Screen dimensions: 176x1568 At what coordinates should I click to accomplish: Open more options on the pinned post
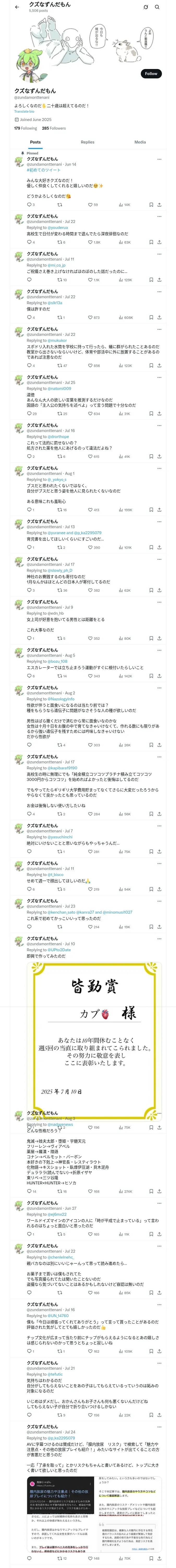160,159
